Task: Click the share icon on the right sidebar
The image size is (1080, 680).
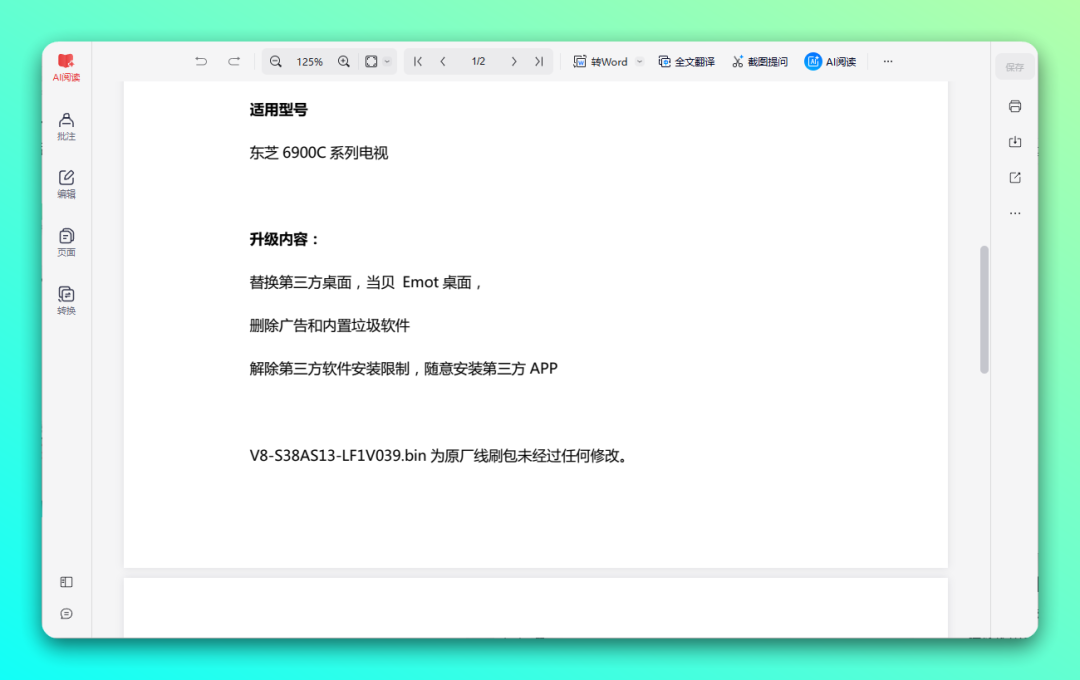Action: (1015, 177)
